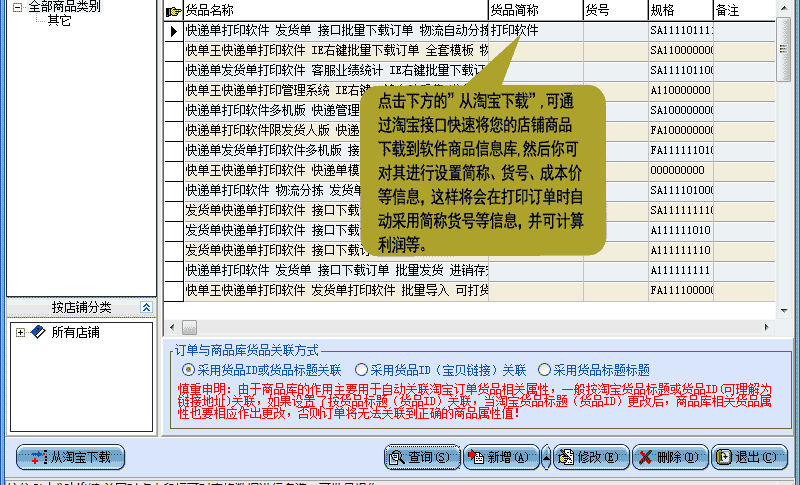800x485 pixels.
Task: Select 采用货品ID或货品标题关联 radio option
Action: (188, 370)
